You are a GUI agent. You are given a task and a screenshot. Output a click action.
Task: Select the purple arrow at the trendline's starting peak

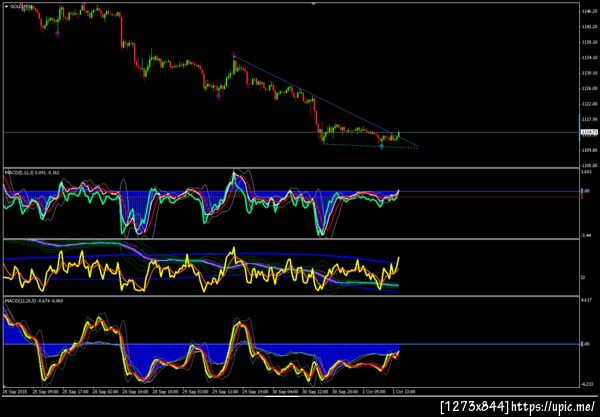(x=234, y=55)
